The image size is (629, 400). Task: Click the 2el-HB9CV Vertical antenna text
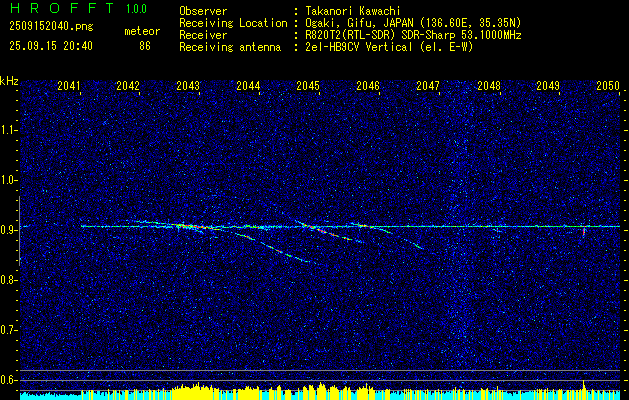(389, 47)
